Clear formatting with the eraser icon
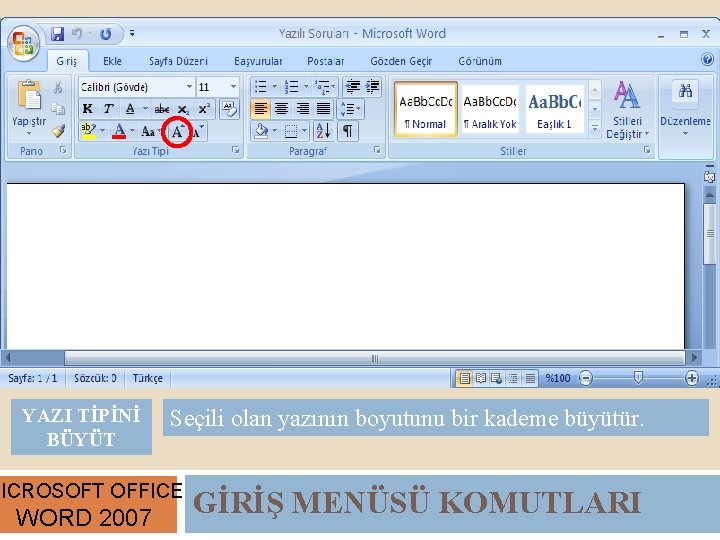720x540 pixels. coord(229,109)
